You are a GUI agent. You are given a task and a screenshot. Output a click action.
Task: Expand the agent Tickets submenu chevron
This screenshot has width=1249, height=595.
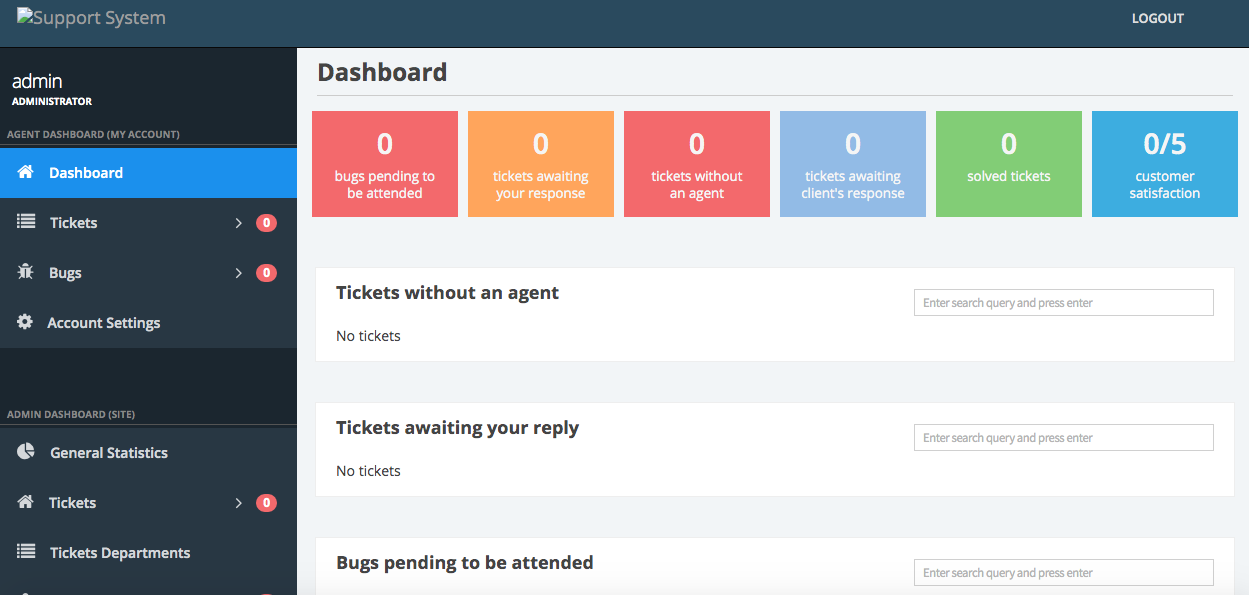click(x=238, y=223)
